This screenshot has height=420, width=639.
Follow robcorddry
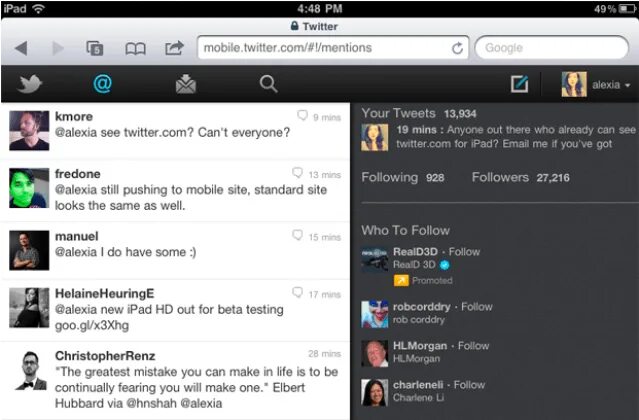tap(477, 307)
